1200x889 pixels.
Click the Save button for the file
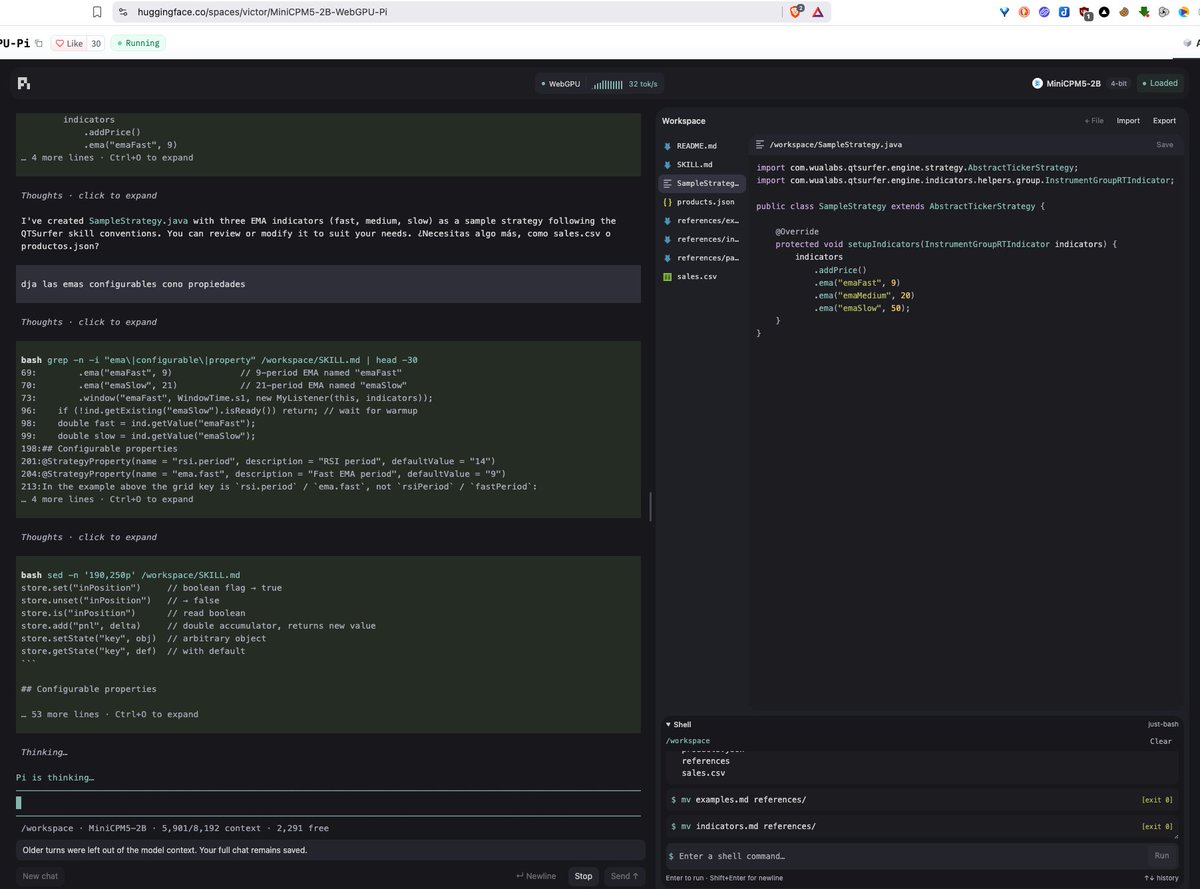click(x=1165, y=145)
